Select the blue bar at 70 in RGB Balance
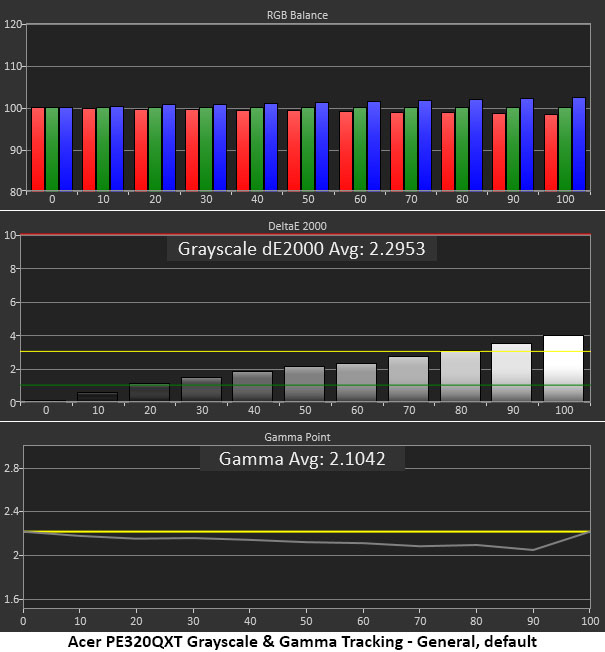Viewport: 605px width, 652px height. (x=425, y=146)
